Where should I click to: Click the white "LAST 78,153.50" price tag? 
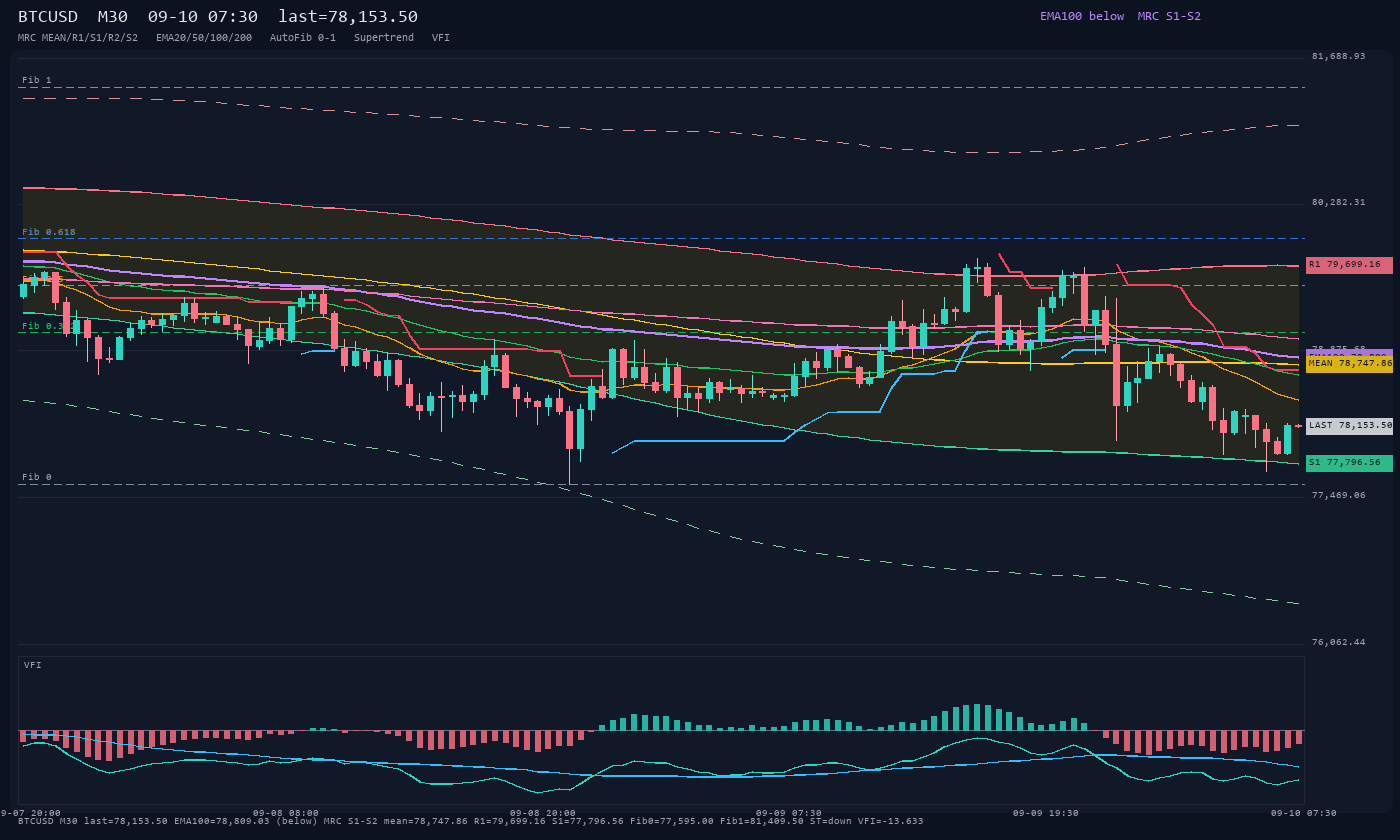[1349, 426]
